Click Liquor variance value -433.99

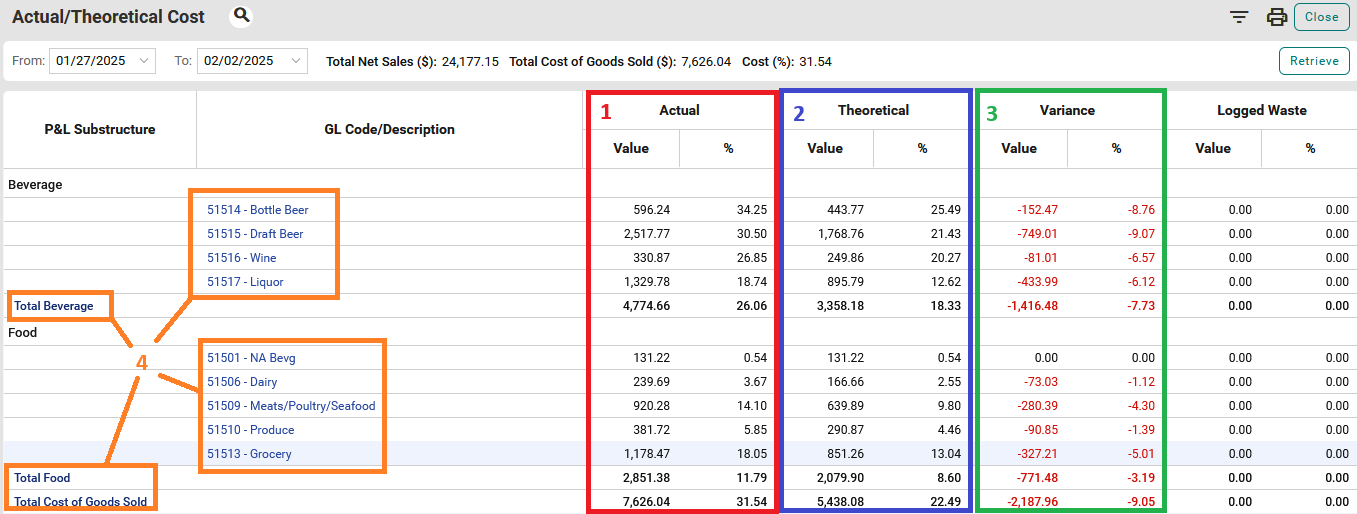(1037, 282)
